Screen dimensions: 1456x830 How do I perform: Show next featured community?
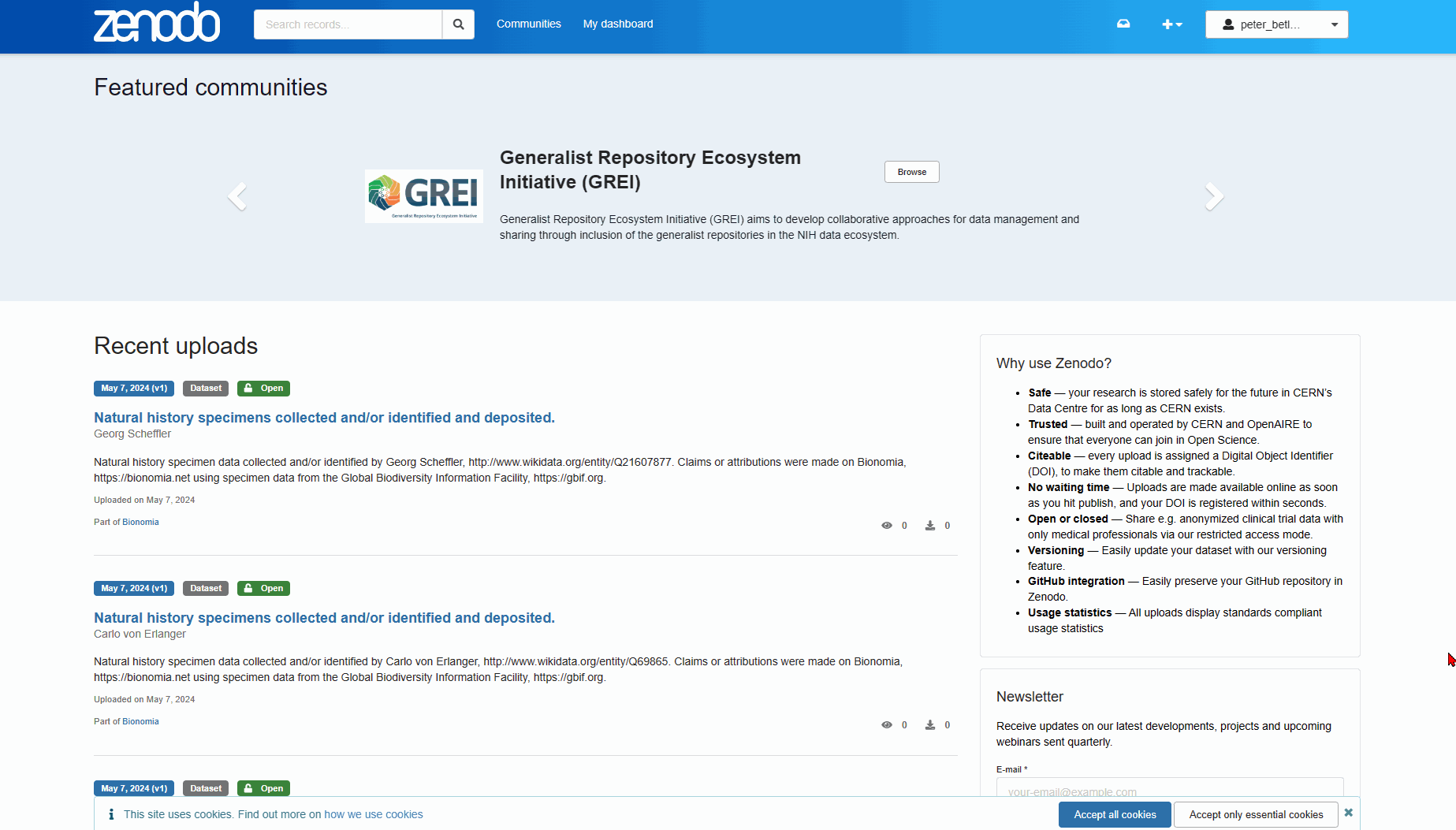pyautogui.click(x=1215, y=196)
